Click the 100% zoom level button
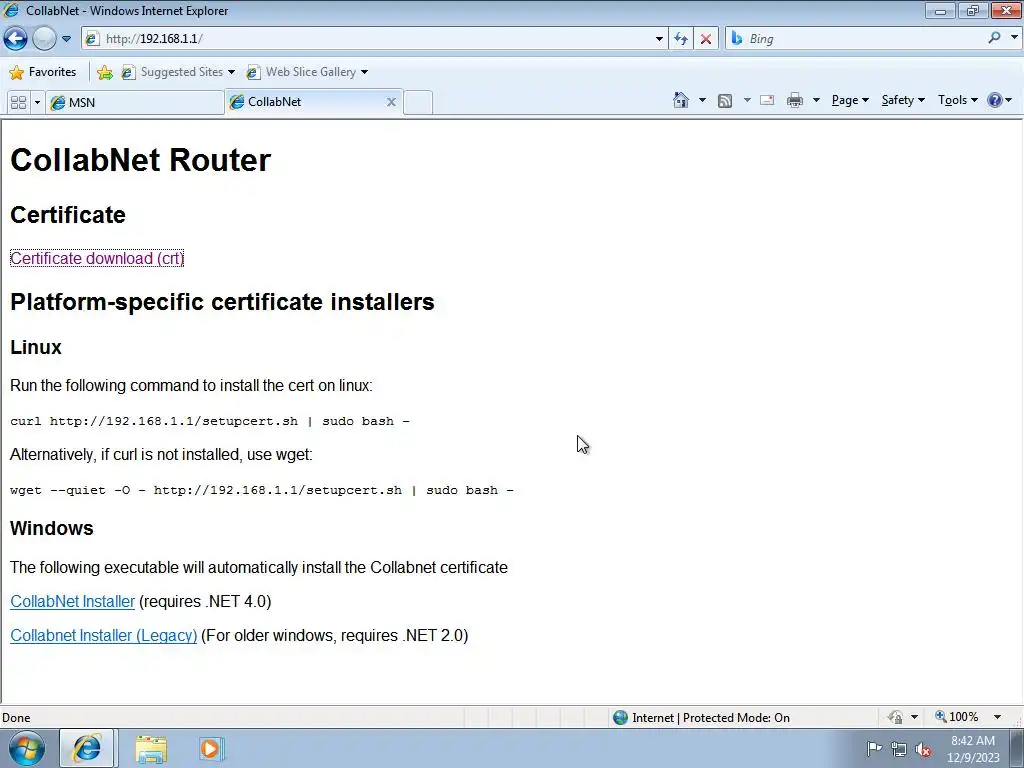This screenshot has height=768, width=1024. [957, 717]
